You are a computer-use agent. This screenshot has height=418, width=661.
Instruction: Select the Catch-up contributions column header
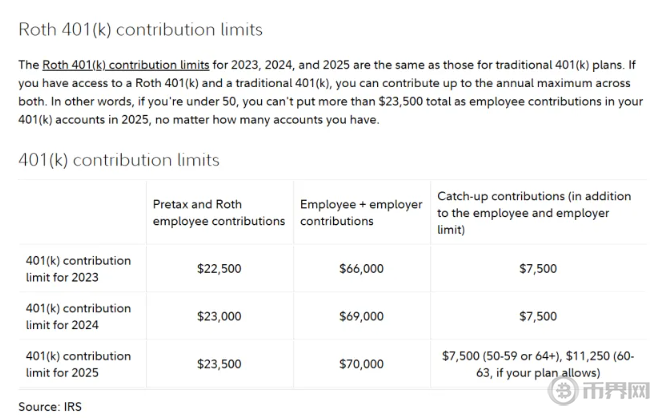pyautogui.click(x=534, y=212)
